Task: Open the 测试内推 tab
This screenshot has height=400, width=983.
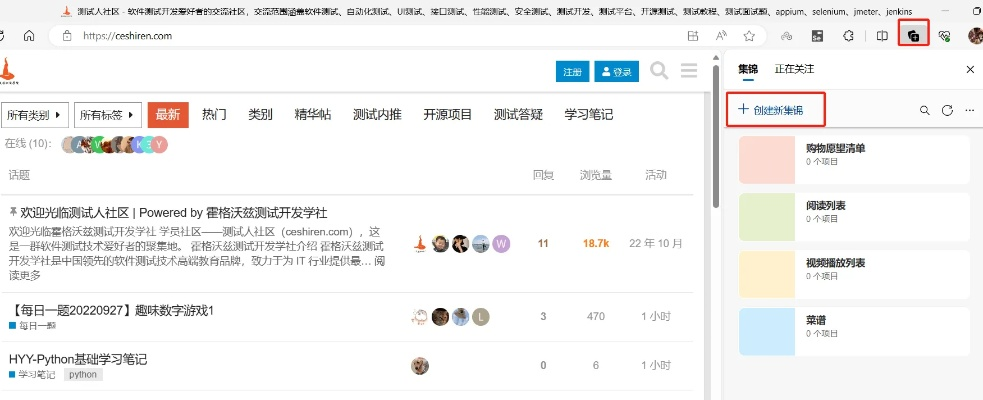Action: 377,115
